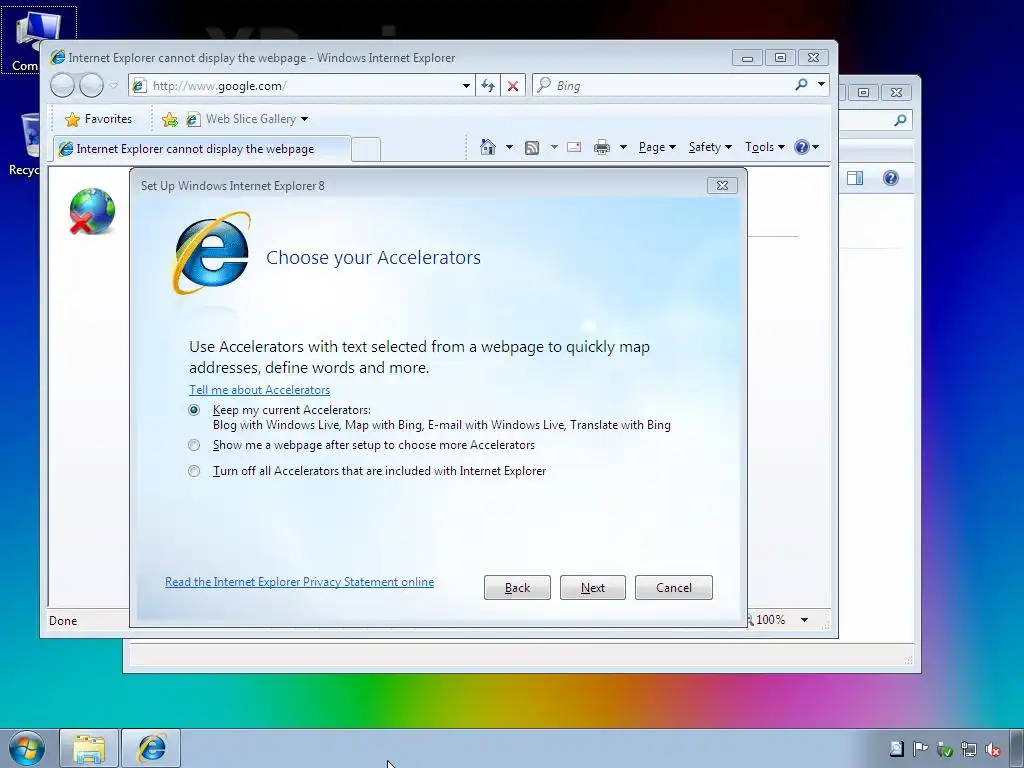Click the Print icon in command bar
Viewport: 1024px width, 768px height.
(x=601, y=147)
